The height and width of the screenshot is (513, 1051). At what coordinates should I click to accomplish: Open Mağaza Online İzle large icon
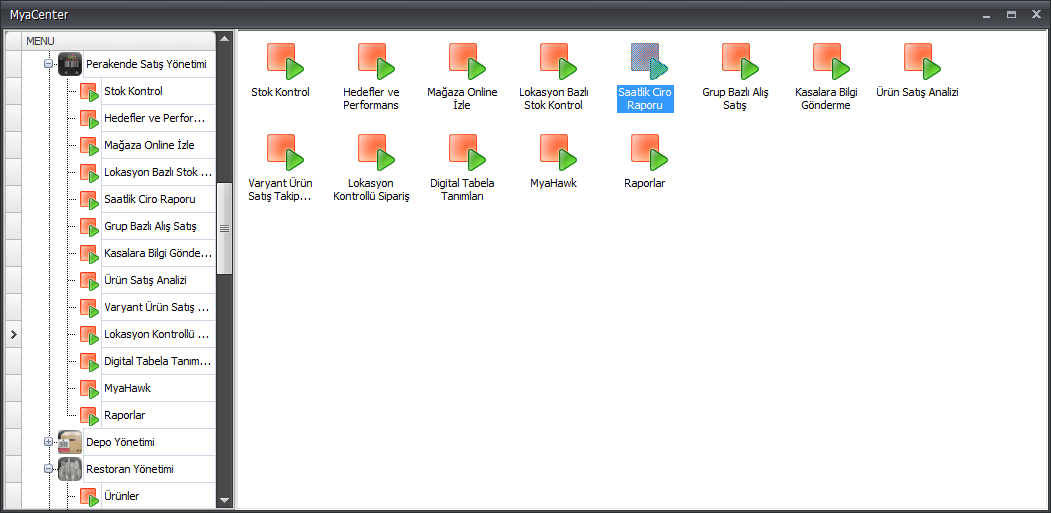(x=468, y=61)
